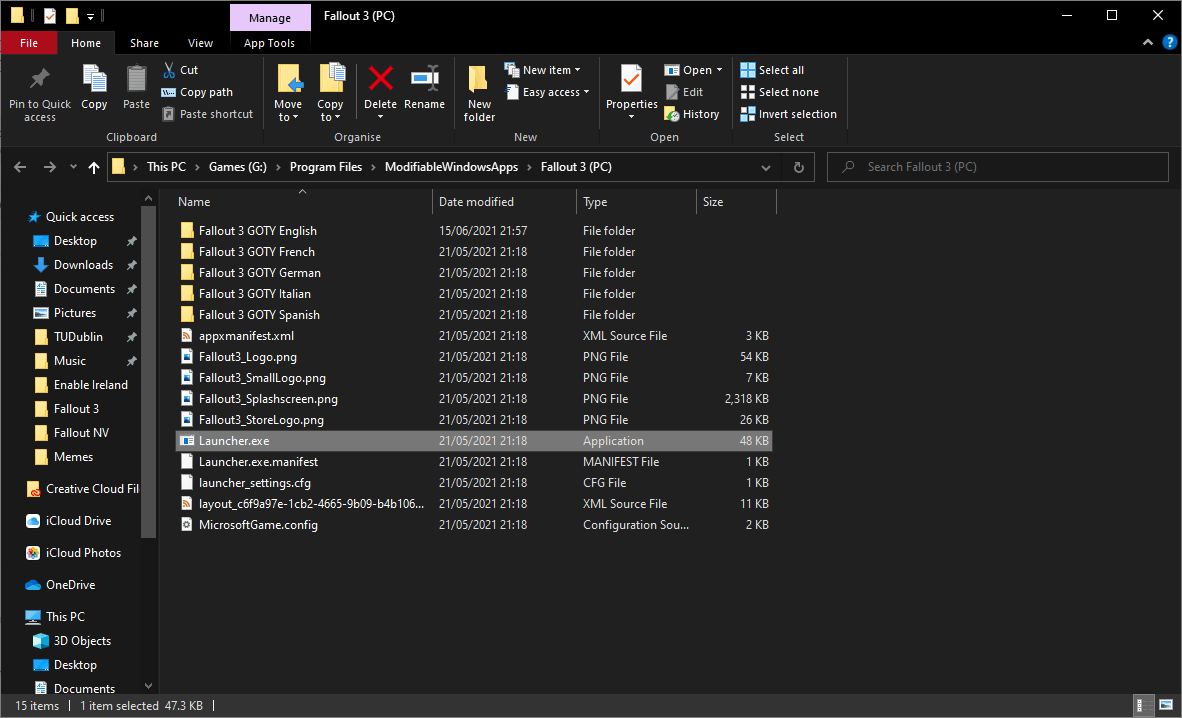The image size is (1182, 718).
Task: Create a New folder from ribbon
Action: [479, 93]
